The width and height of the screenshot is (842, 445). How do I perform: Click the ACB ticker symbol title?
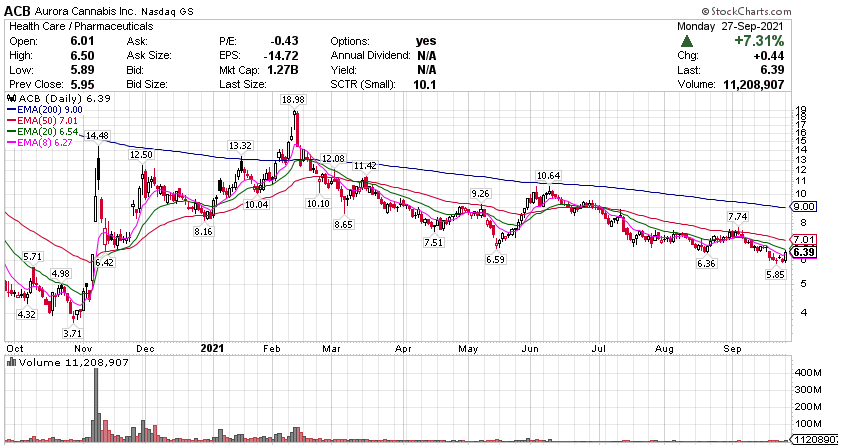point(17,11)
